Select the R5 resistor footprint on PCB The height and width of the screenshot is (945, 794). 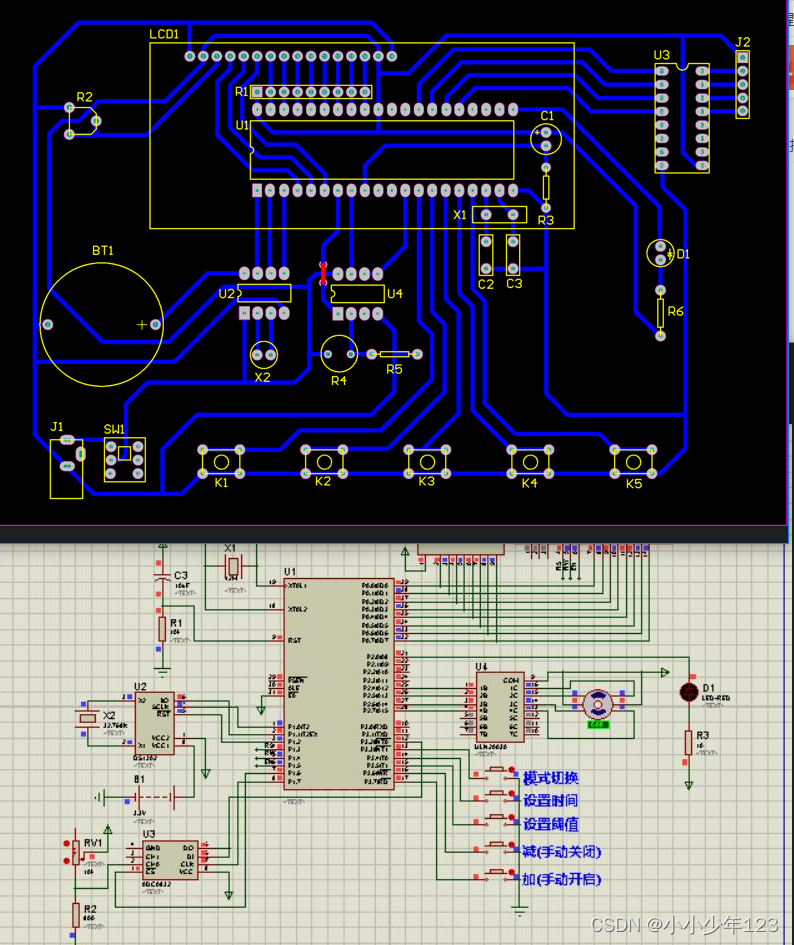coord(394,354)
